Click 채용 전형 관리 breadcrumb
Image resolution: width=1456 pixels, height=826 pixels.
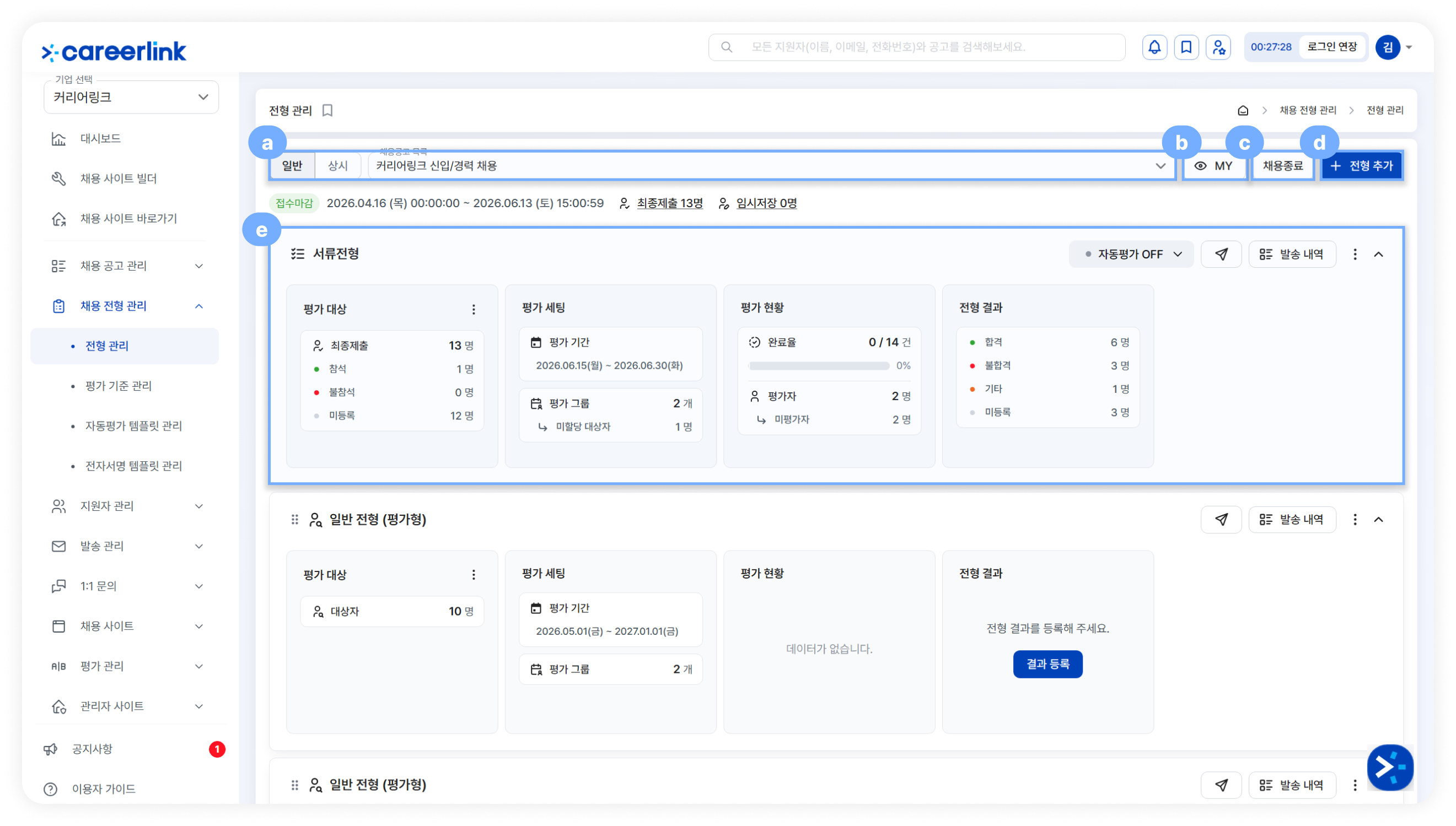pos(1307,110)
